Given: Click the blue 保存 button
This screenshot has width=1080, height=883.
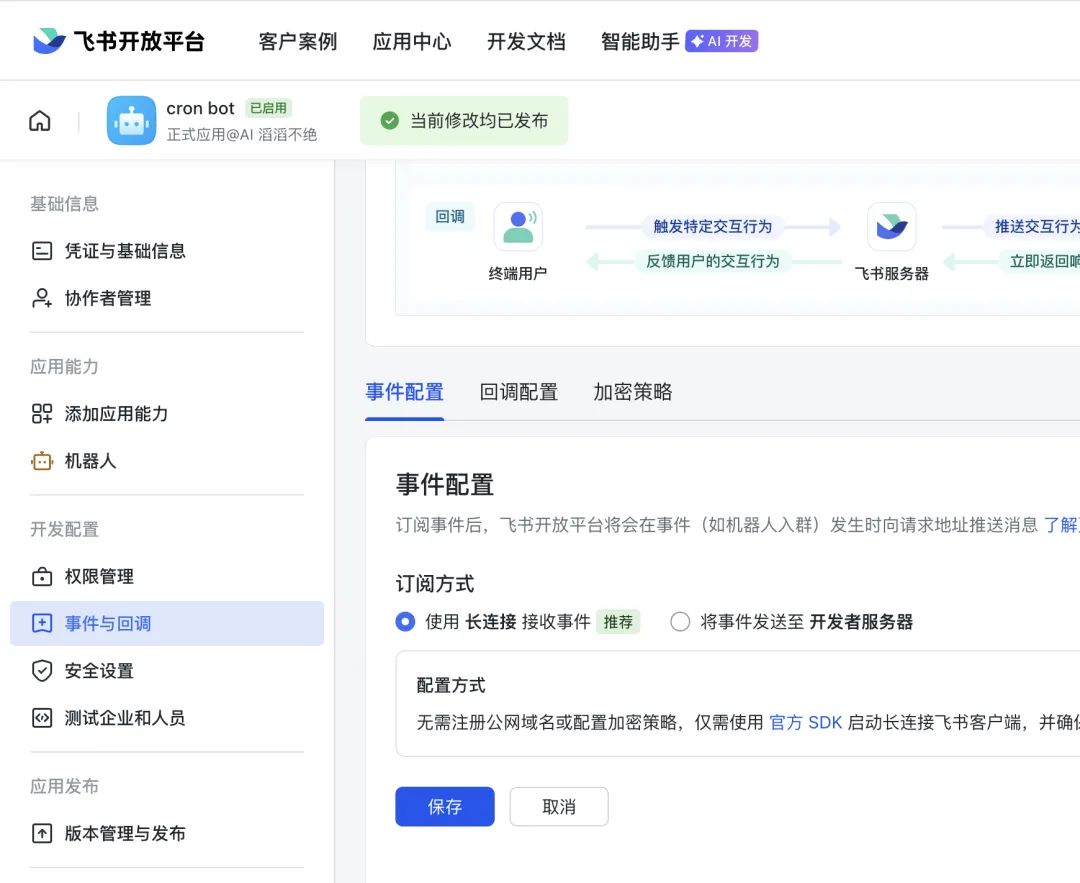Looking at the screenshot, I should coord(445,807).
